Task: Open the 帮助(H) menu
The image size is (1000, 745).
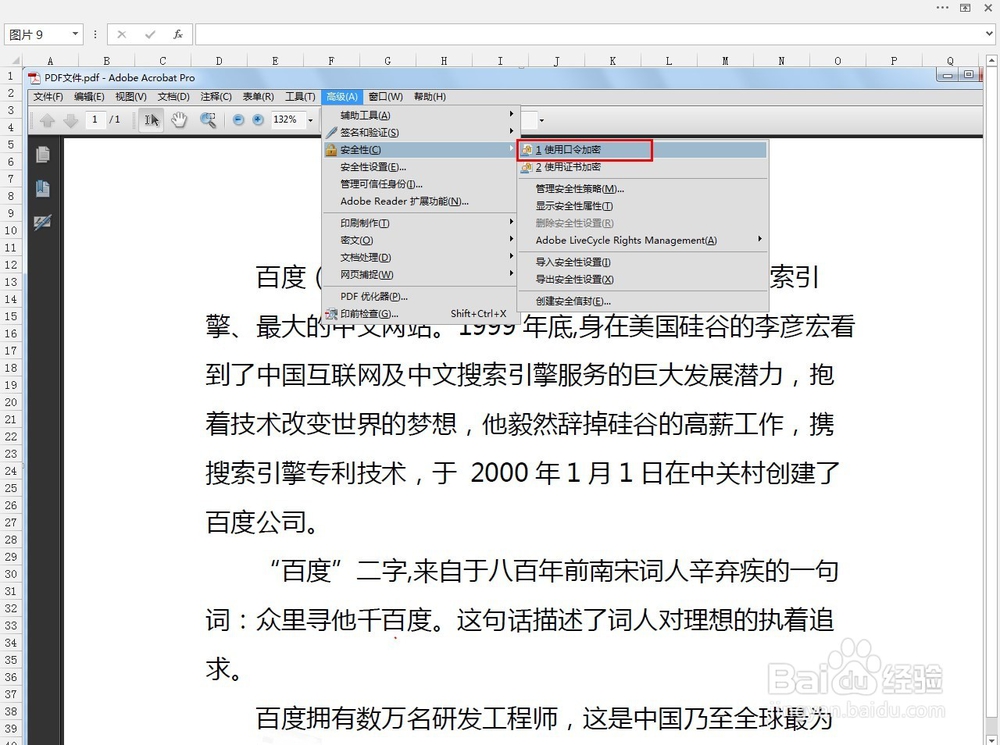Action: click(x=430, y=97)
